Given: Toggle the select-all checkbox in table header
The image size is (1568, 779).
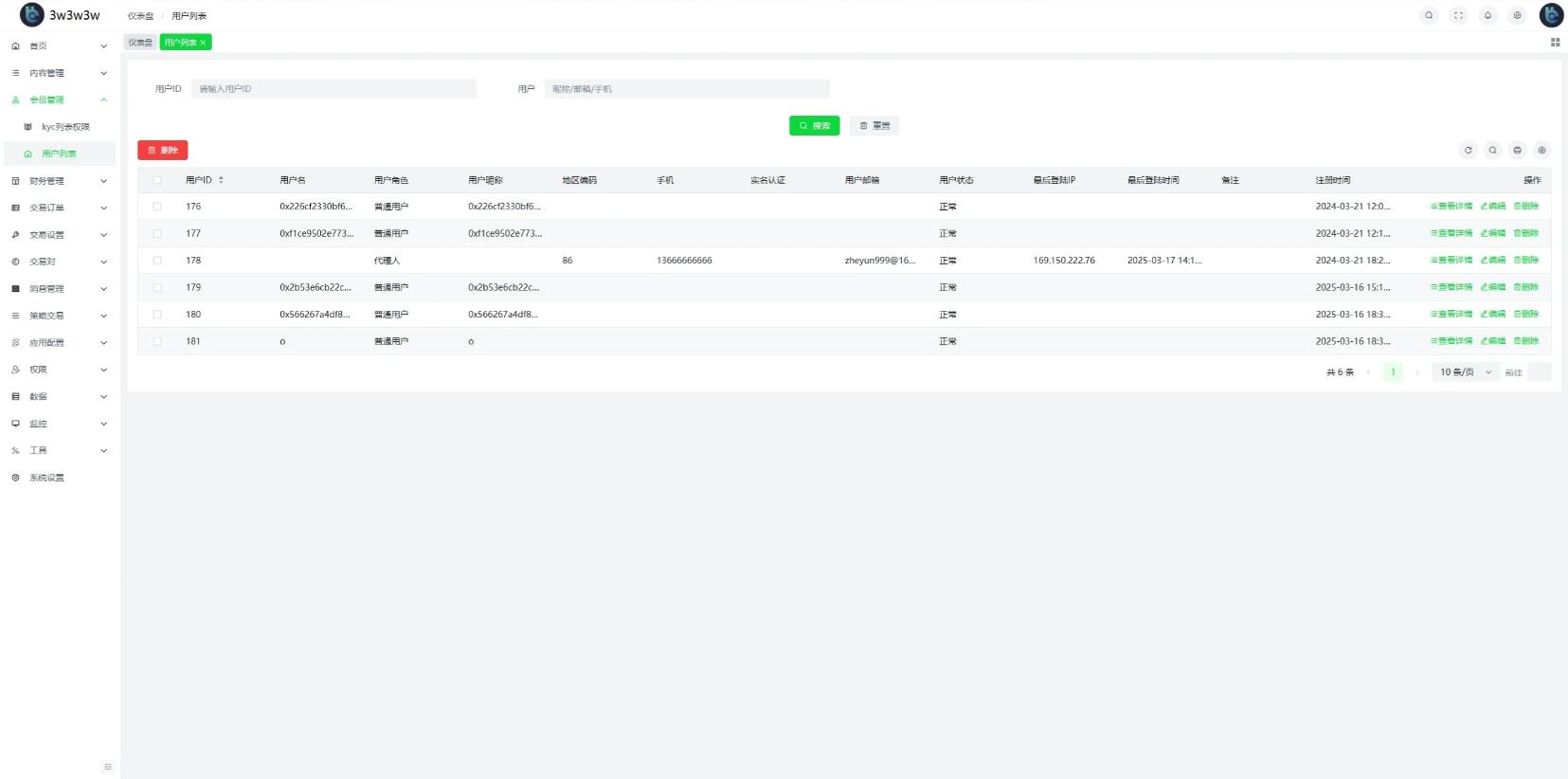Looking at the screenshot, I should coord(157,180).
